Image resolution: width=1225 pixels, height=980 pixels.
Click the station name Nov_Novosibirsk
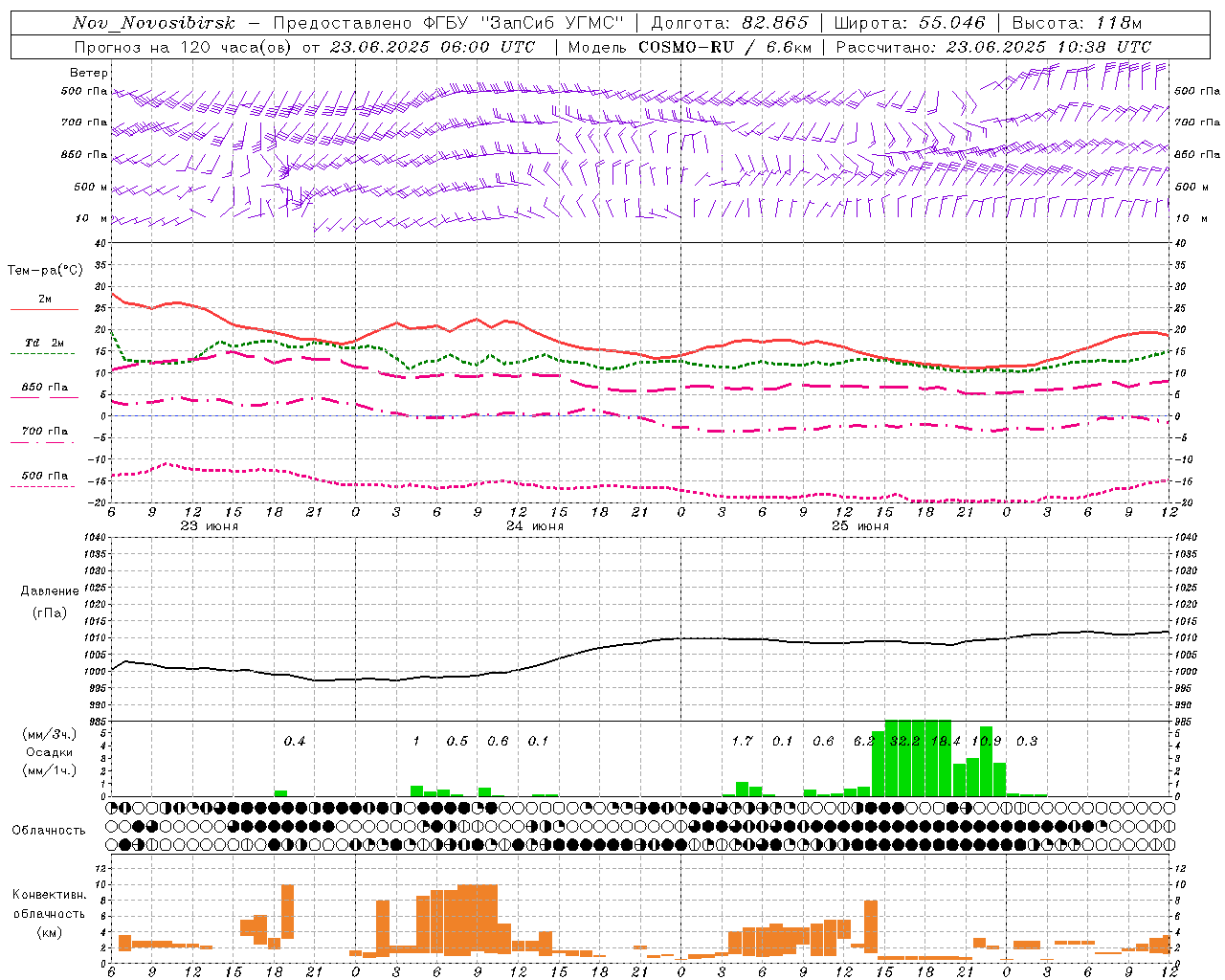click(154, 23)
